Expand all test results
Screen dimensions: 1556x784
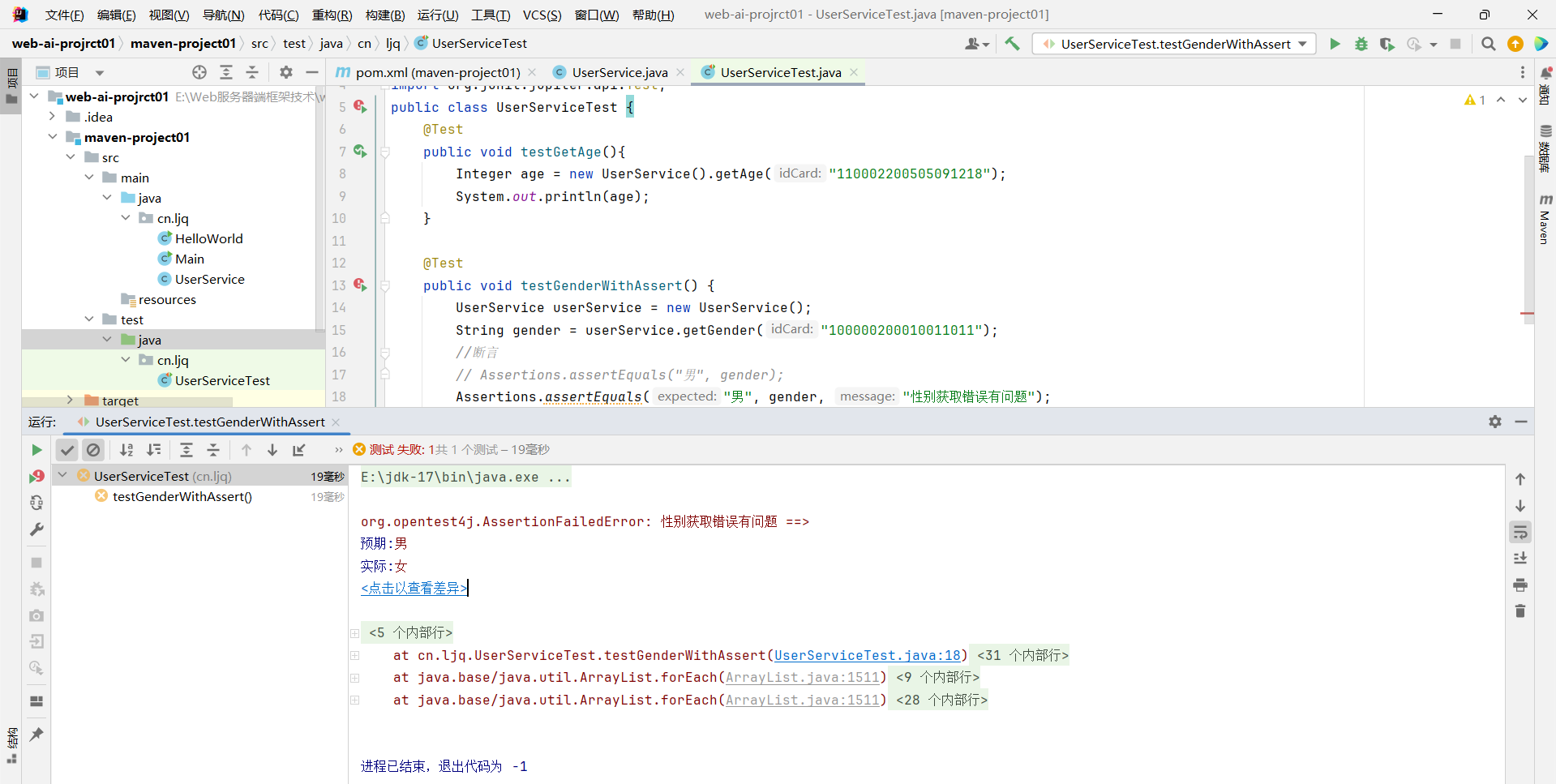coord(186,450)
